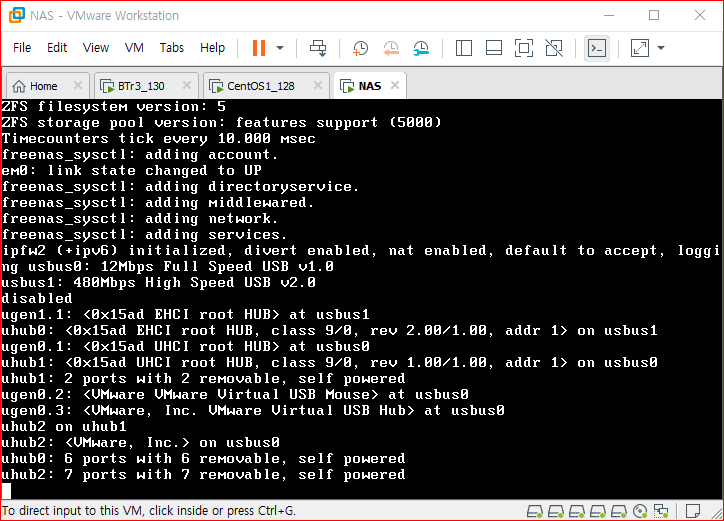724x521 pixels.
Task: Open the VM menu
Action: coord(134,48)
